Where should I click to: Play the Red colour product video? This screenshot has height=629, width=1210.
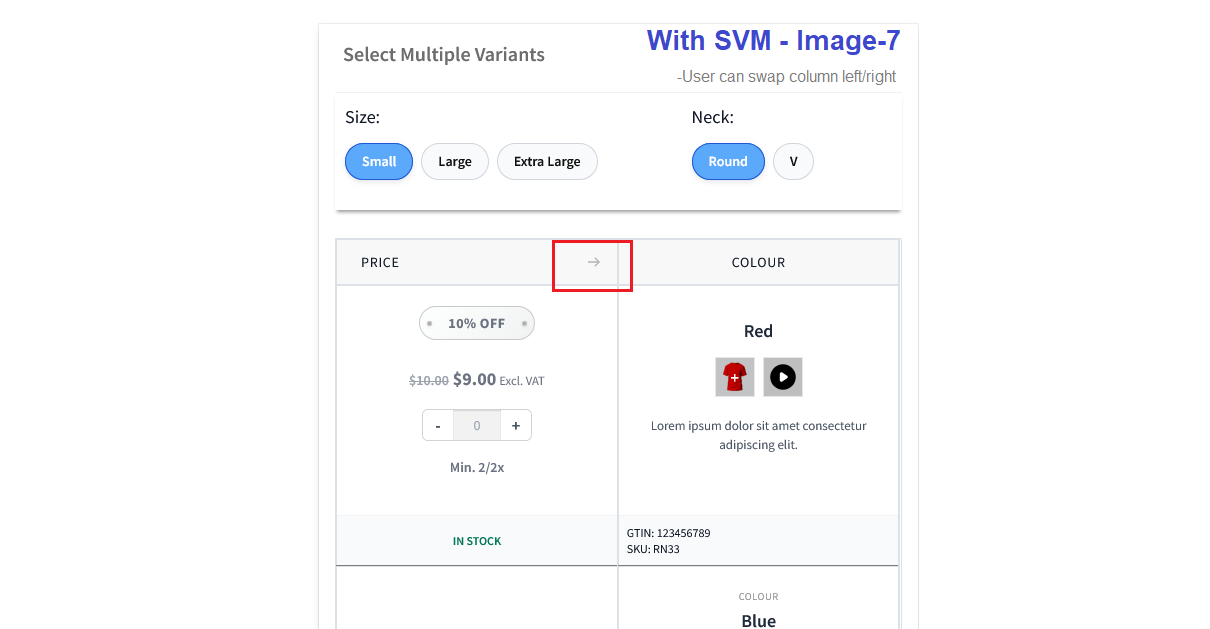[783, 377]
